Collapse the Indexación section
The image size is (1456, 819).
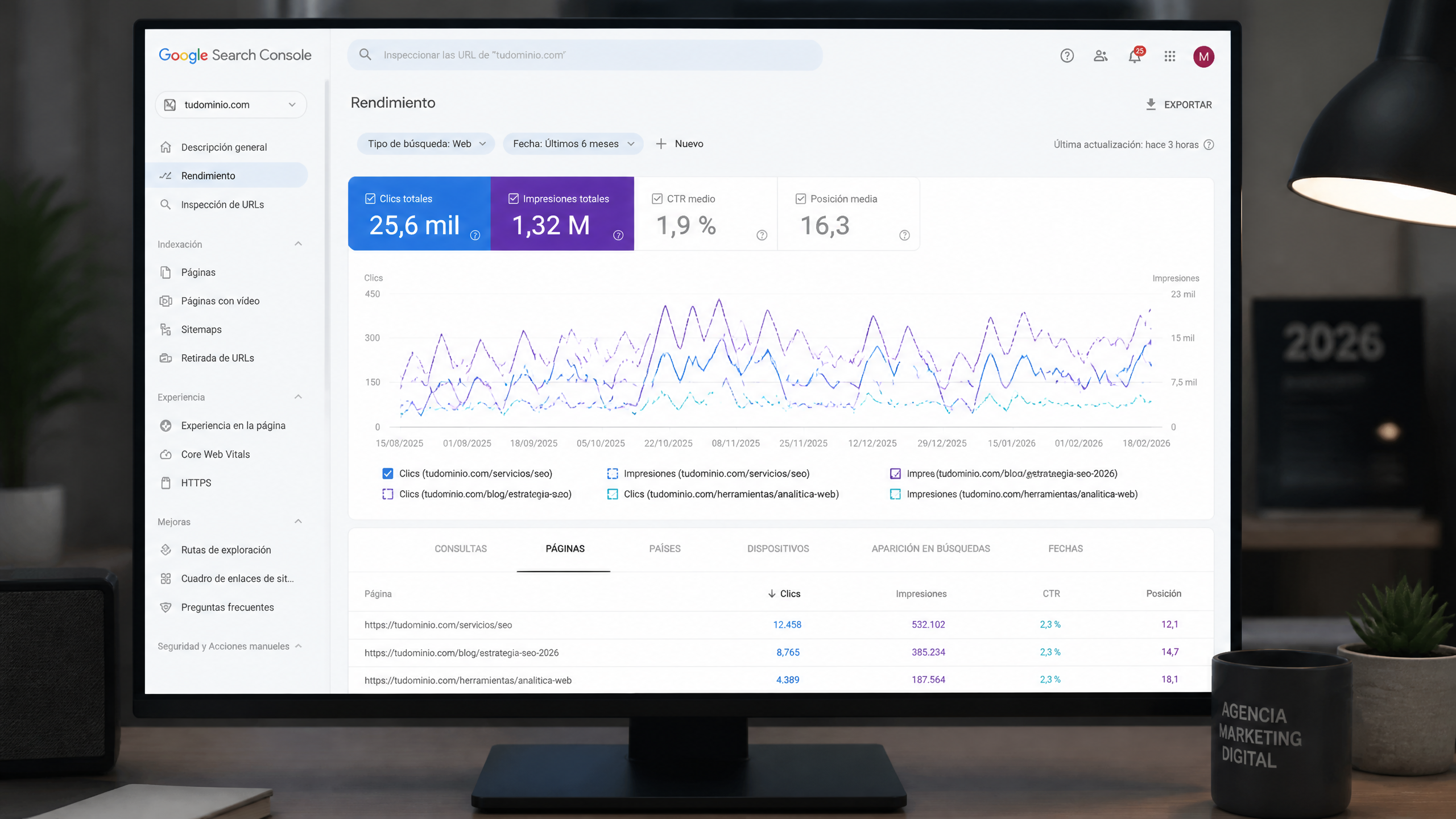pos(298,244)
